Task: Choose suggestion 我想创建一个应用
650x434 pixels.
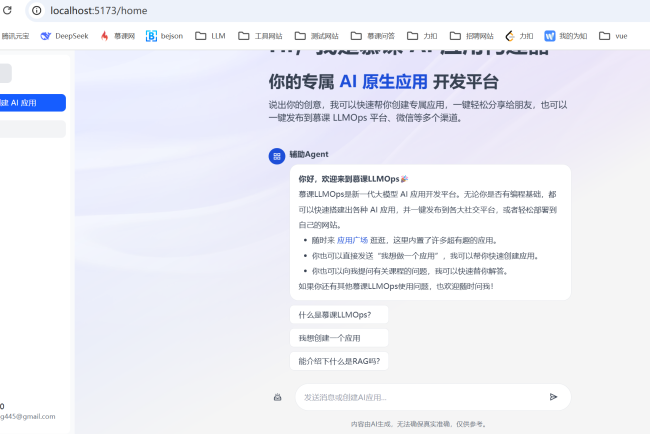Action: click(339, 338)
